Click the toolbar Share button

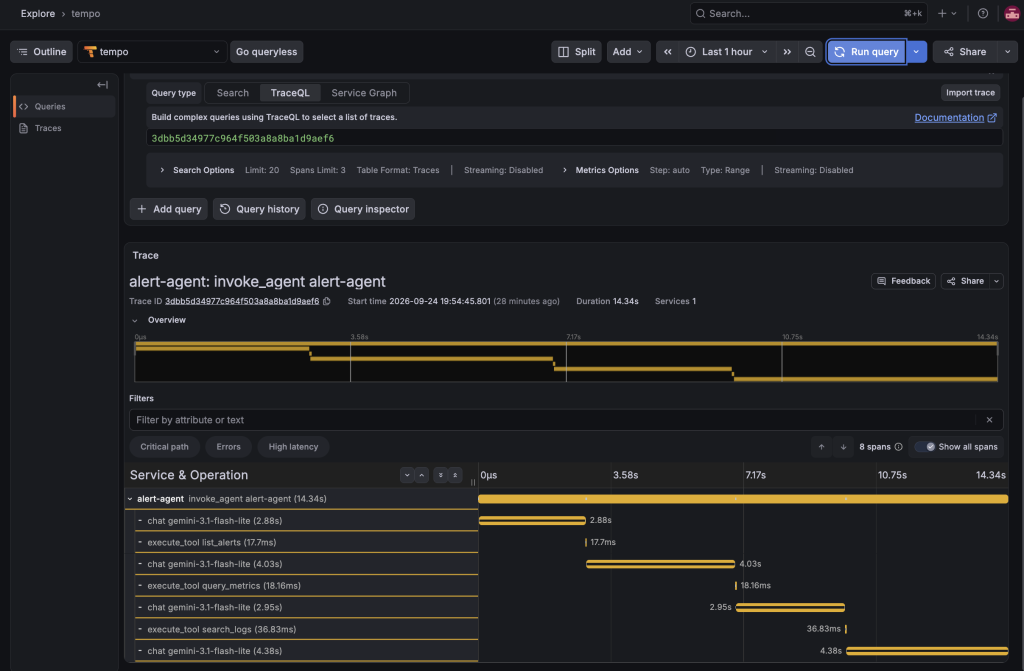pos(965,52)
